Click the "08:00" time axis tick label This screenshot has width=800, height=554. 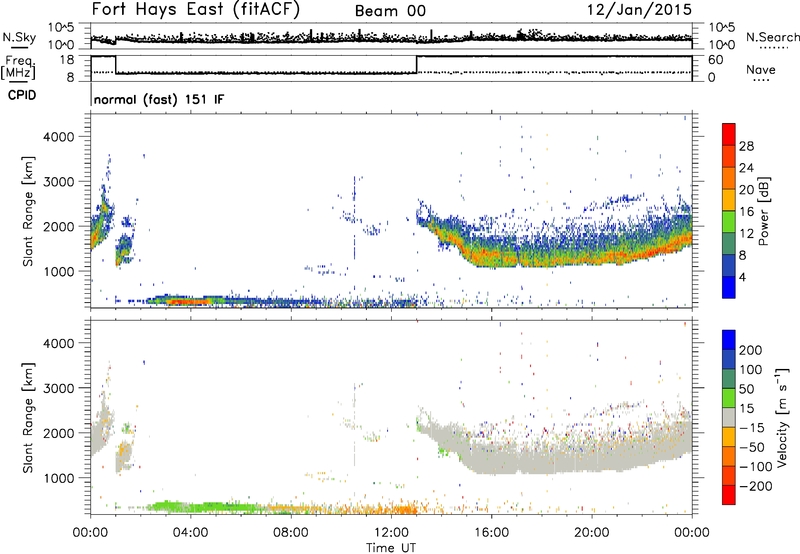pos(291,533)
